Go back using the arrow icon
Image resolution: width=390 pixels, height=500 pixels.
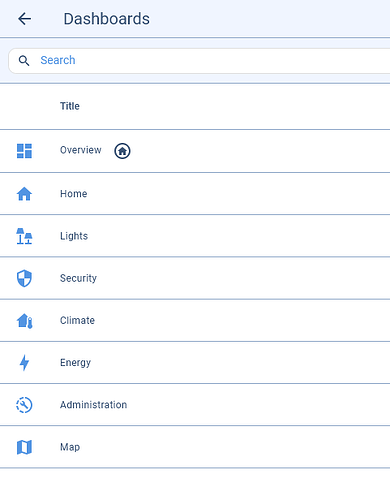click(x=24, y=19)
